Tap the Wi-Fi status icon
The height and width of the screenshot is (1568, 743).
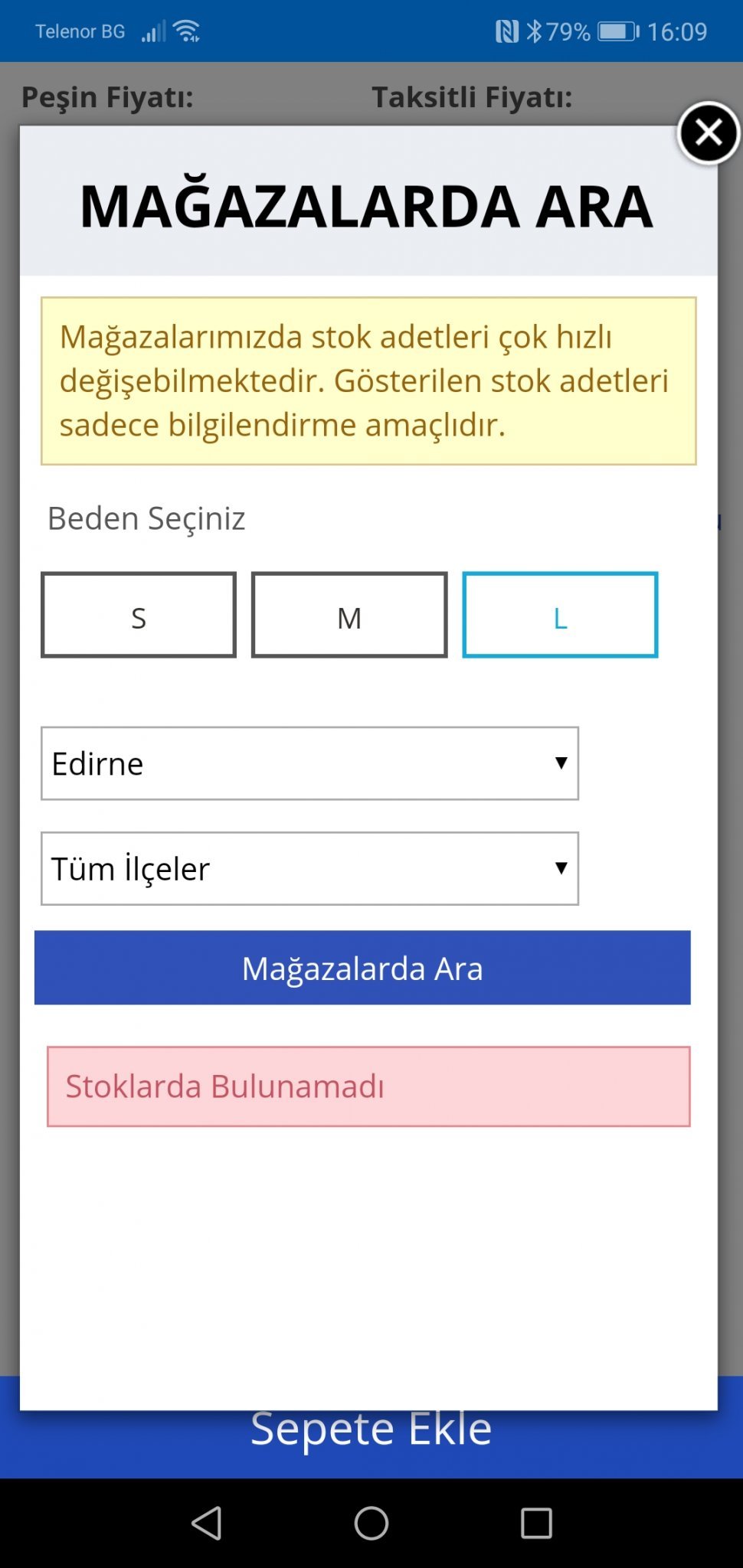click(x=187, y=31)
